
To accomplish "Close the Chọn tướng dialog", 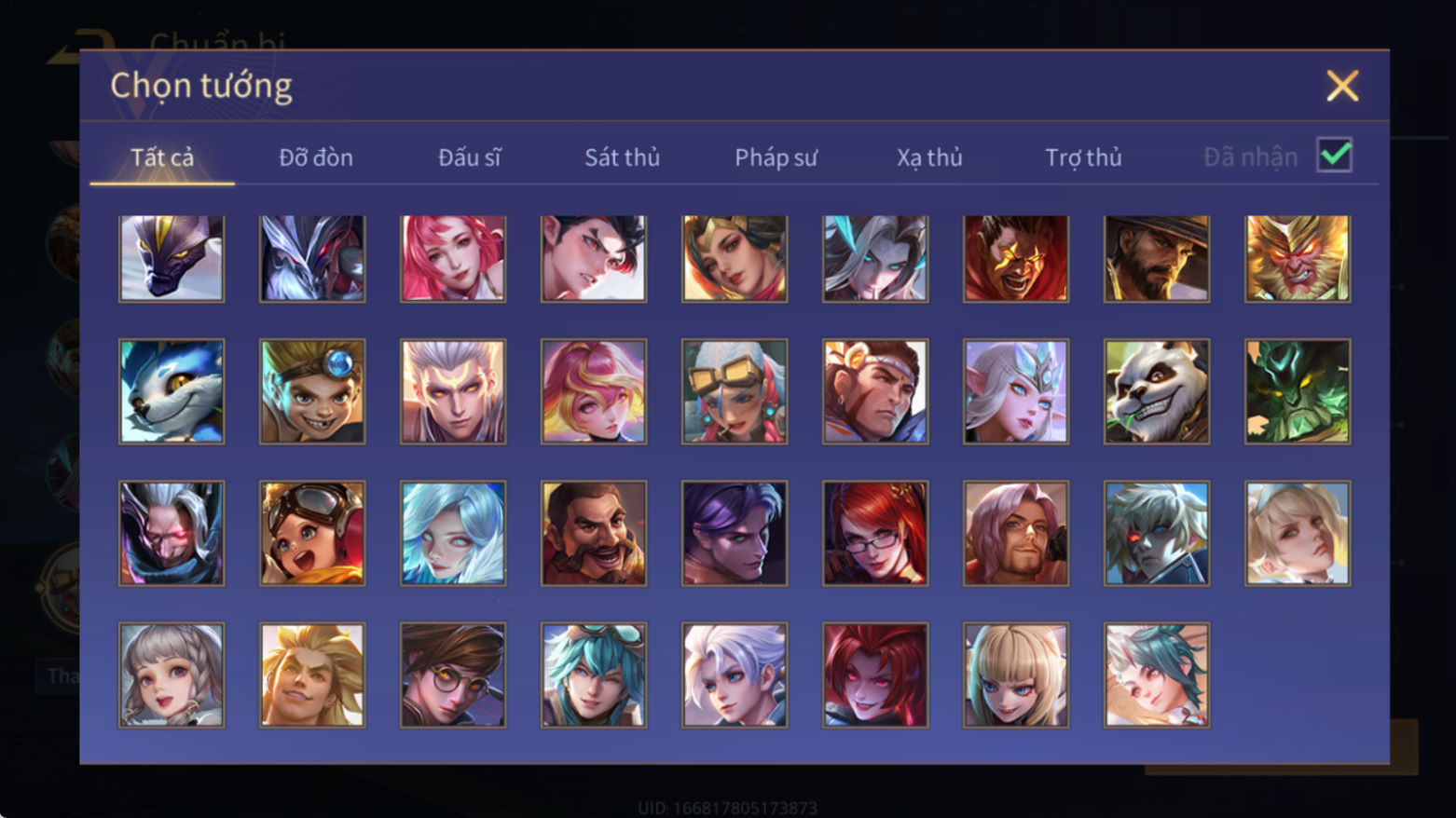I will [x=1342, y=86].
